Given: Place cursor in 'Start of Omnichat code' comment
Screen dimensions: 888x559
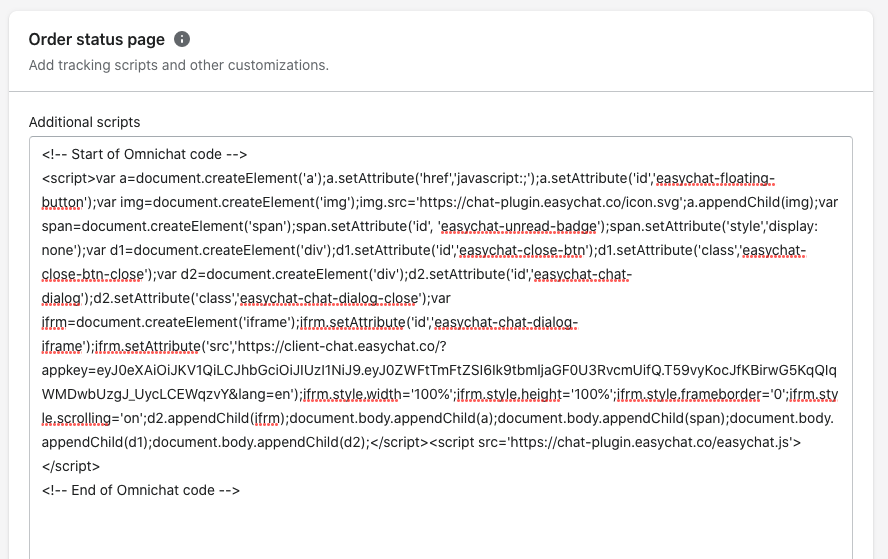Looking at the screenshot, I should (x=144, y=155).
